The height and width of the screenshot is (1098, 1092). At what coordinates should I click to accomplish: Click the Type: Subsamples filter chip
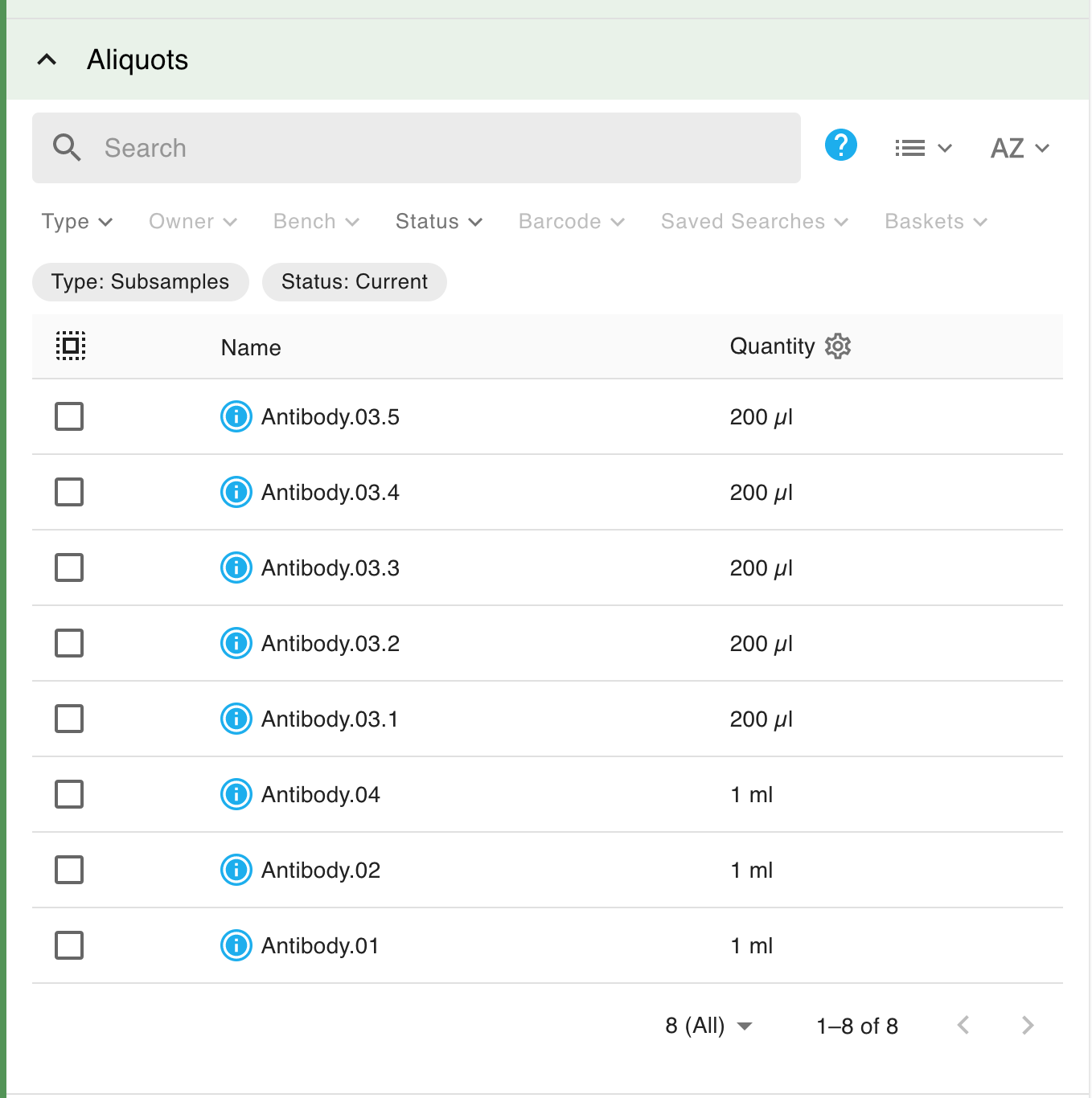(x=141, y=282)
